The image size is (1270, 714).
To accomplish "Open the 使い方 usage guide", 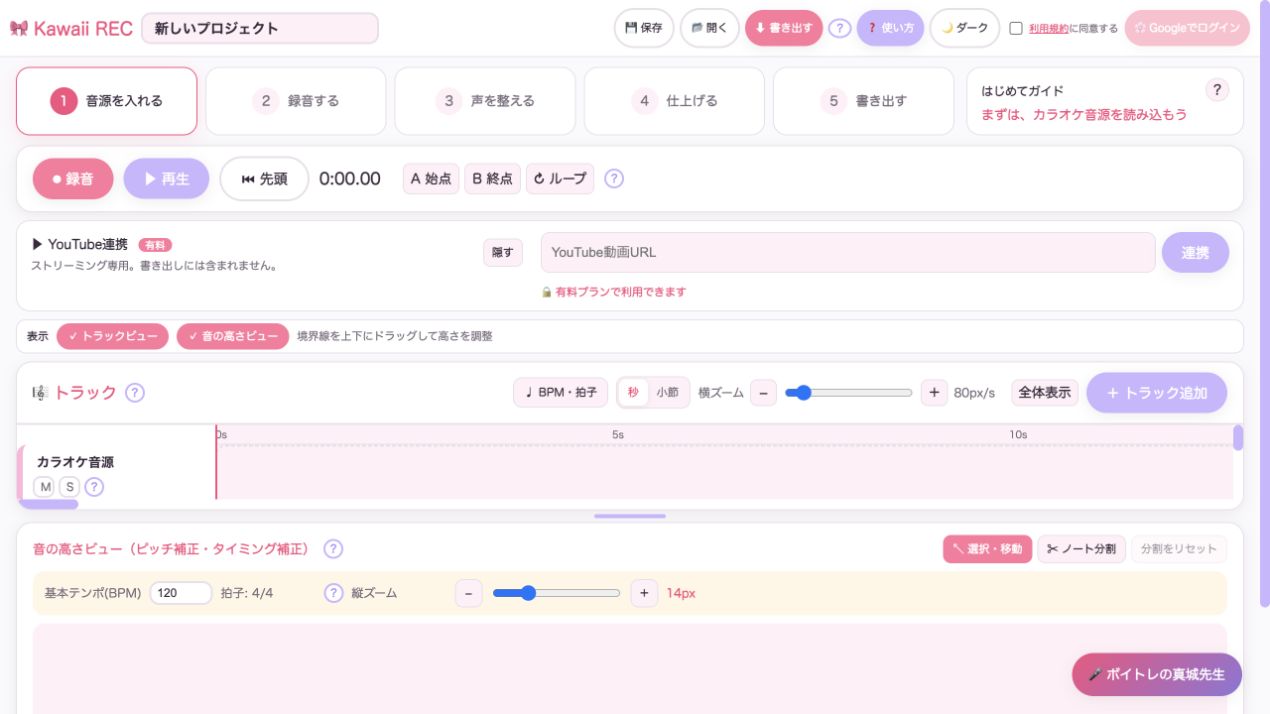I will click(890, 28).
